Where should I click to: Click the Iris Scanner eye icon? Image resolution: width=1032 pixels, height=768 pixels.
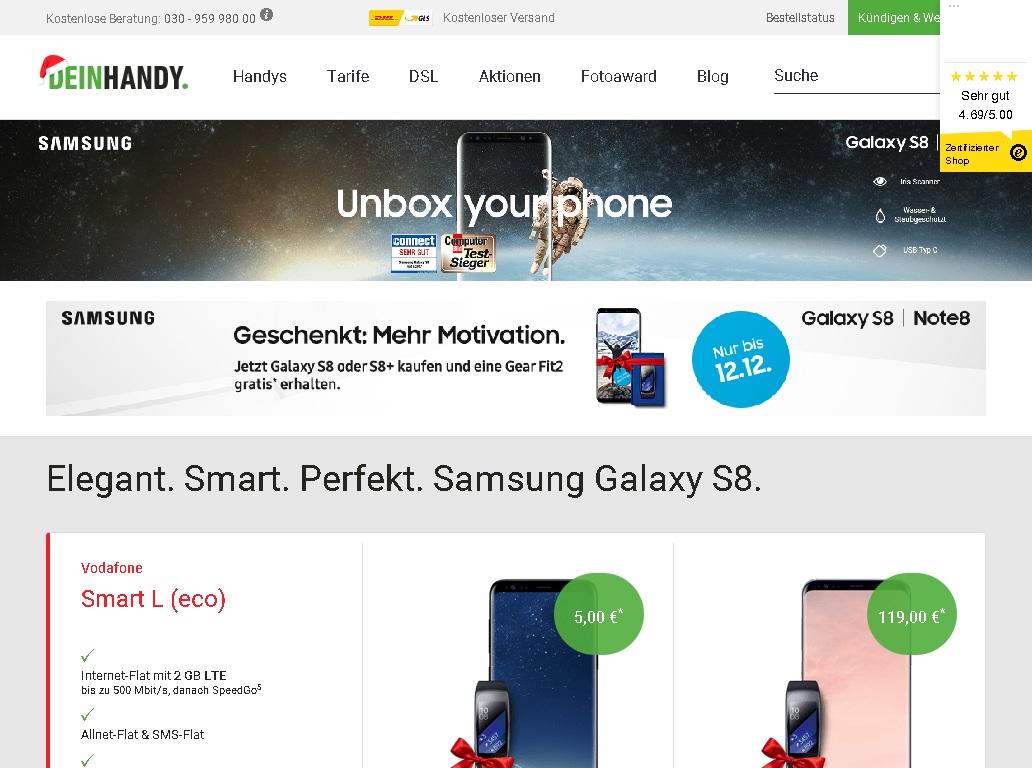[880, 182]
